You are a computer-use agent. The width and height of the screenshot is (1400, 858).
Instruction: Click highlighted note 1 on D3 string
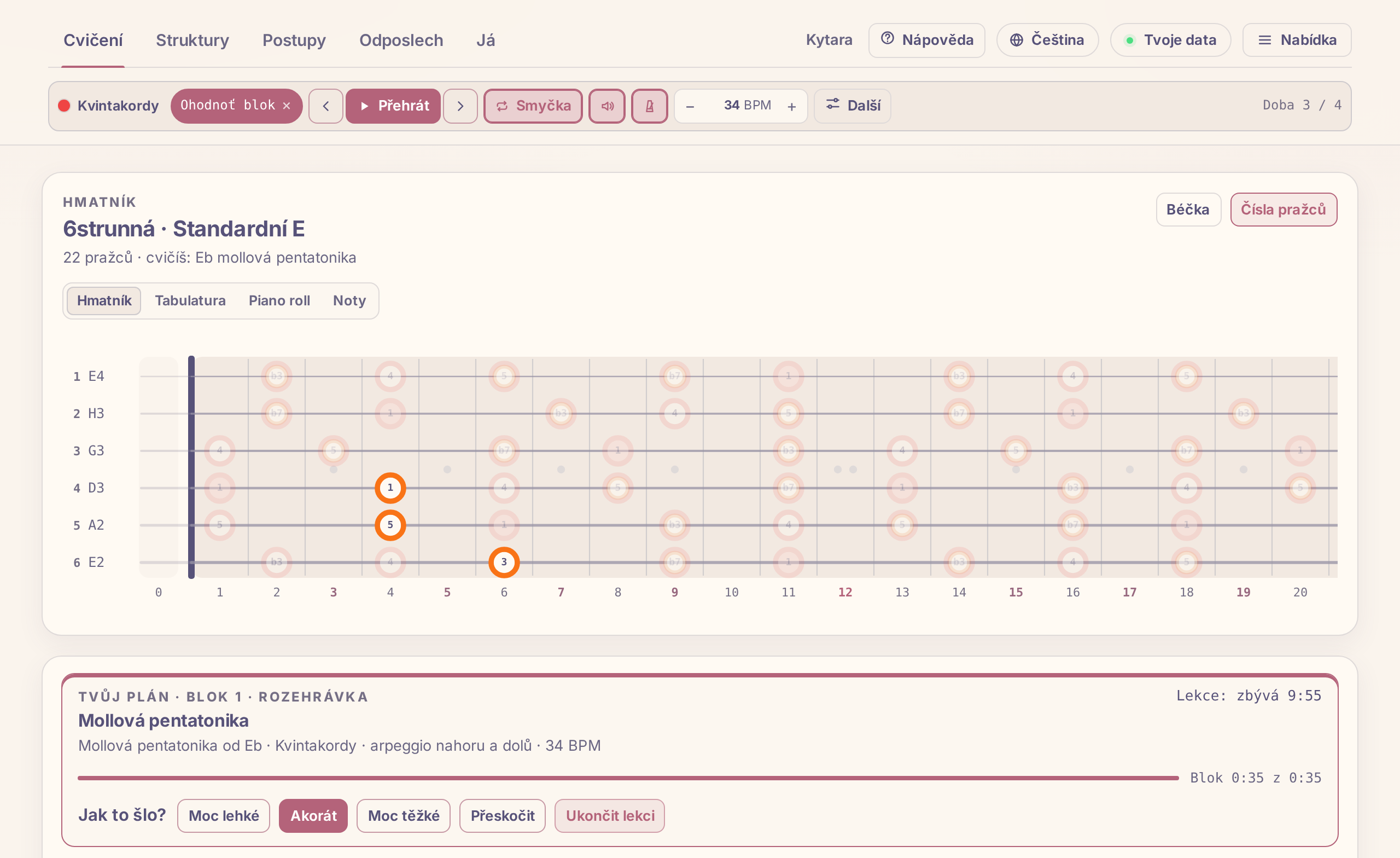click(x=390, y=488)
